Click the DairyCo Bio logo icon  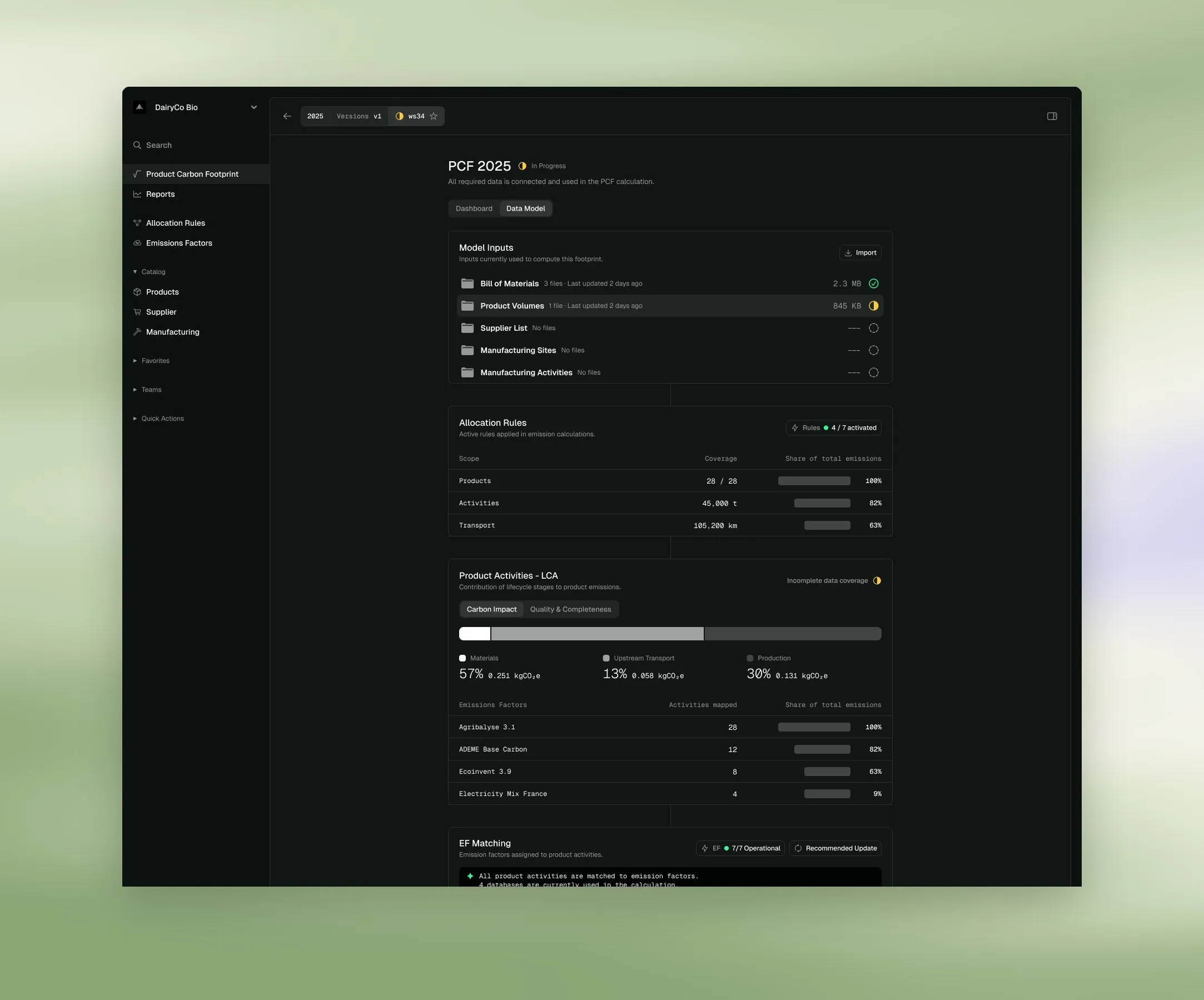point(140,107)
